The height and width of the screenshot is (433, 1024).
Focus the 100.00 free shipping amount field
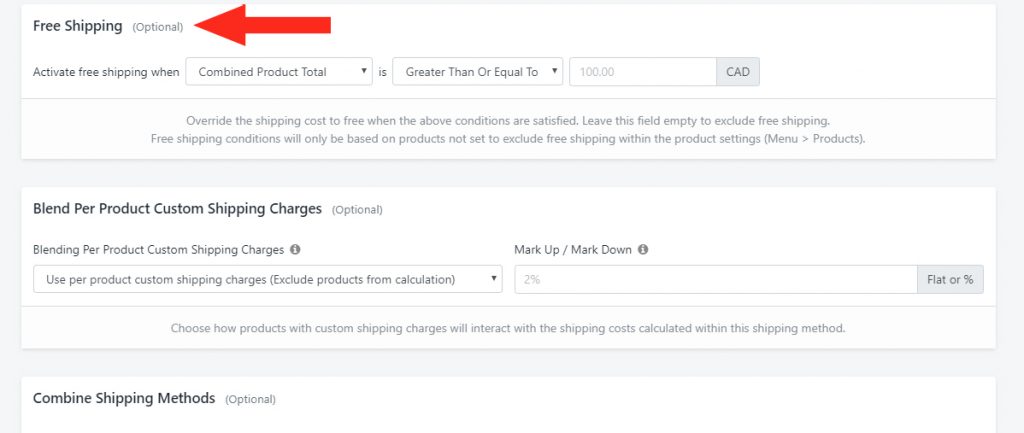coord(643,72)
